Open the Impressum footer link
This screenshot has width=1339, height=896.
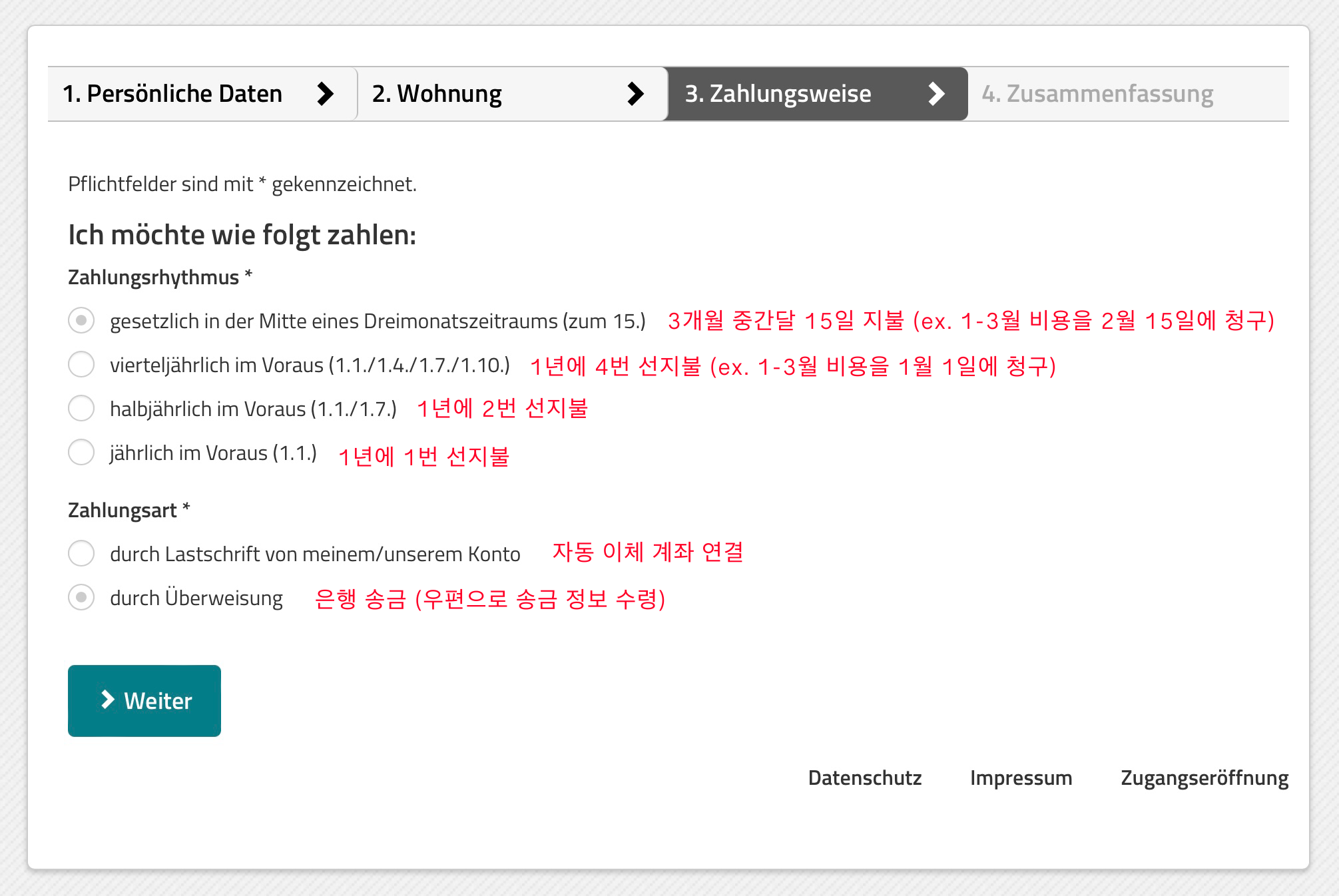[1021, 778]
